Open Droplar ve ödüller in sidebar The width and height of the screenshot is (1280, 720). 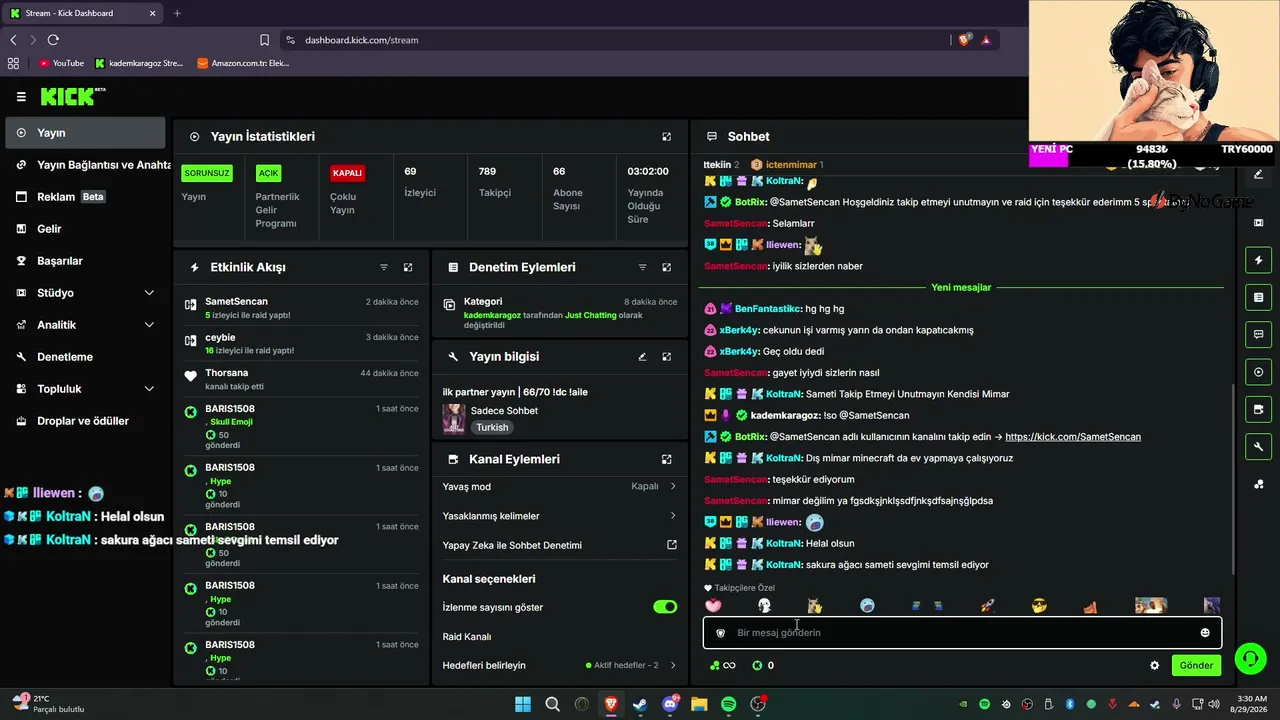[85, 421]
